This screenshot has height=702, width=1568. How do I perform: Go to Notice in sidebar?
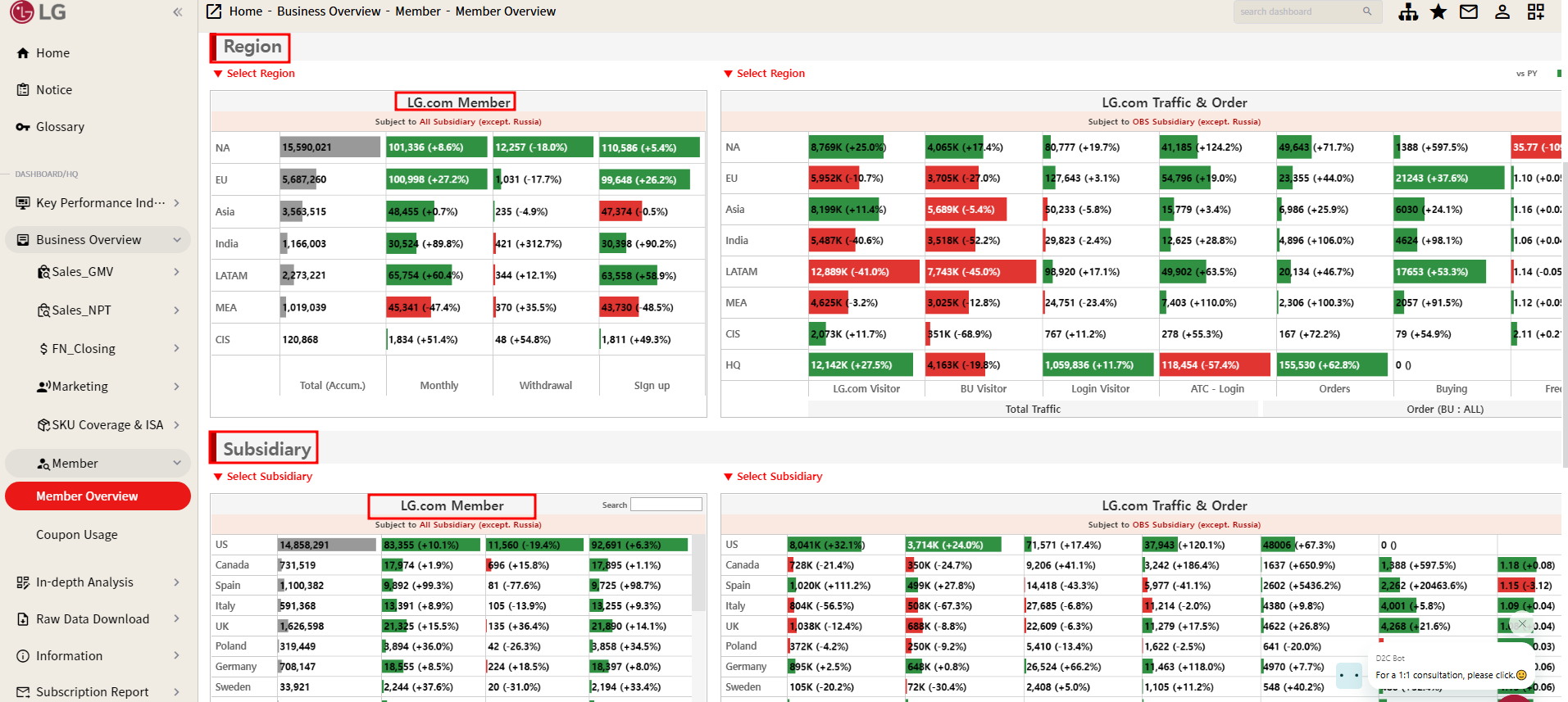point(54,90)
